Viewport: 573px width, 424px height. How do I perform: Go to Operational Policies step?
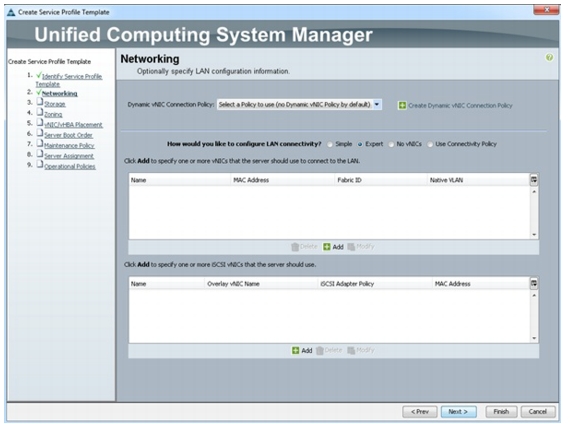70,166
